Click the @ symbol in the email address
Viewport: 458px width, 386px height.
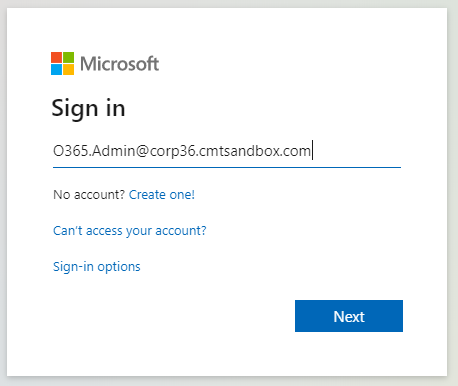(142, 151)
